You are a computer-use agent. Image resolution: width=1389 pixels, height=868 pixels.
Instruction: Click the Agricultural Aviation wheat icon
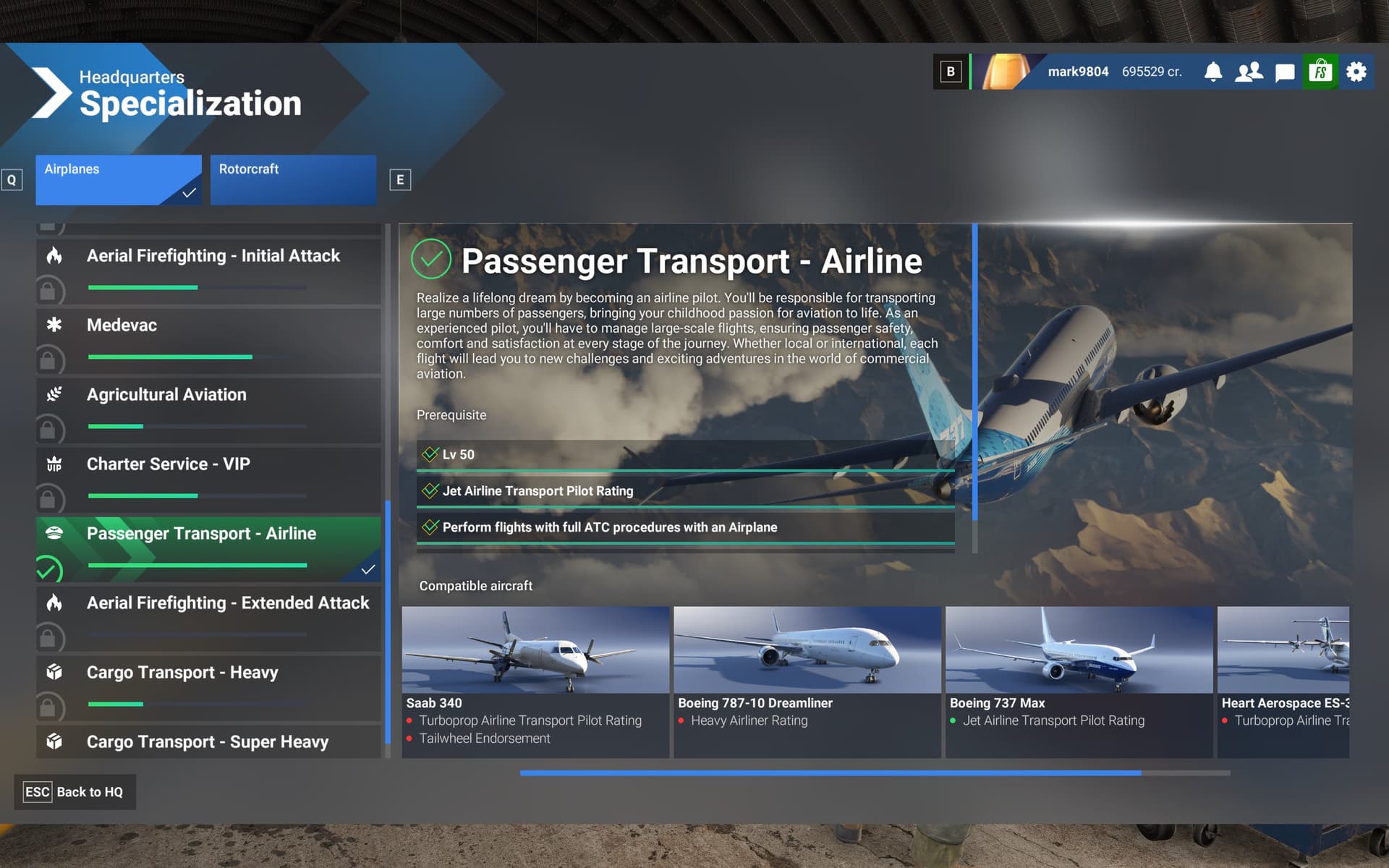(54, 394)
